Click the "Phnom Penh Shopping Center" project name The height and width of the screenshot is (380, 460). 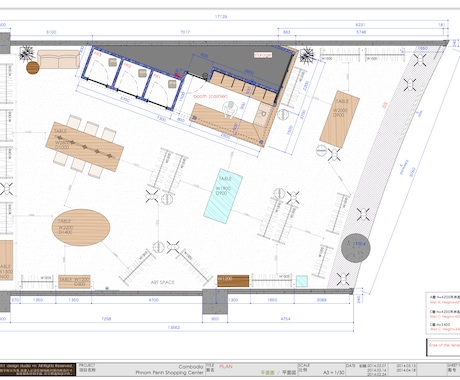(x=169, y=372)
